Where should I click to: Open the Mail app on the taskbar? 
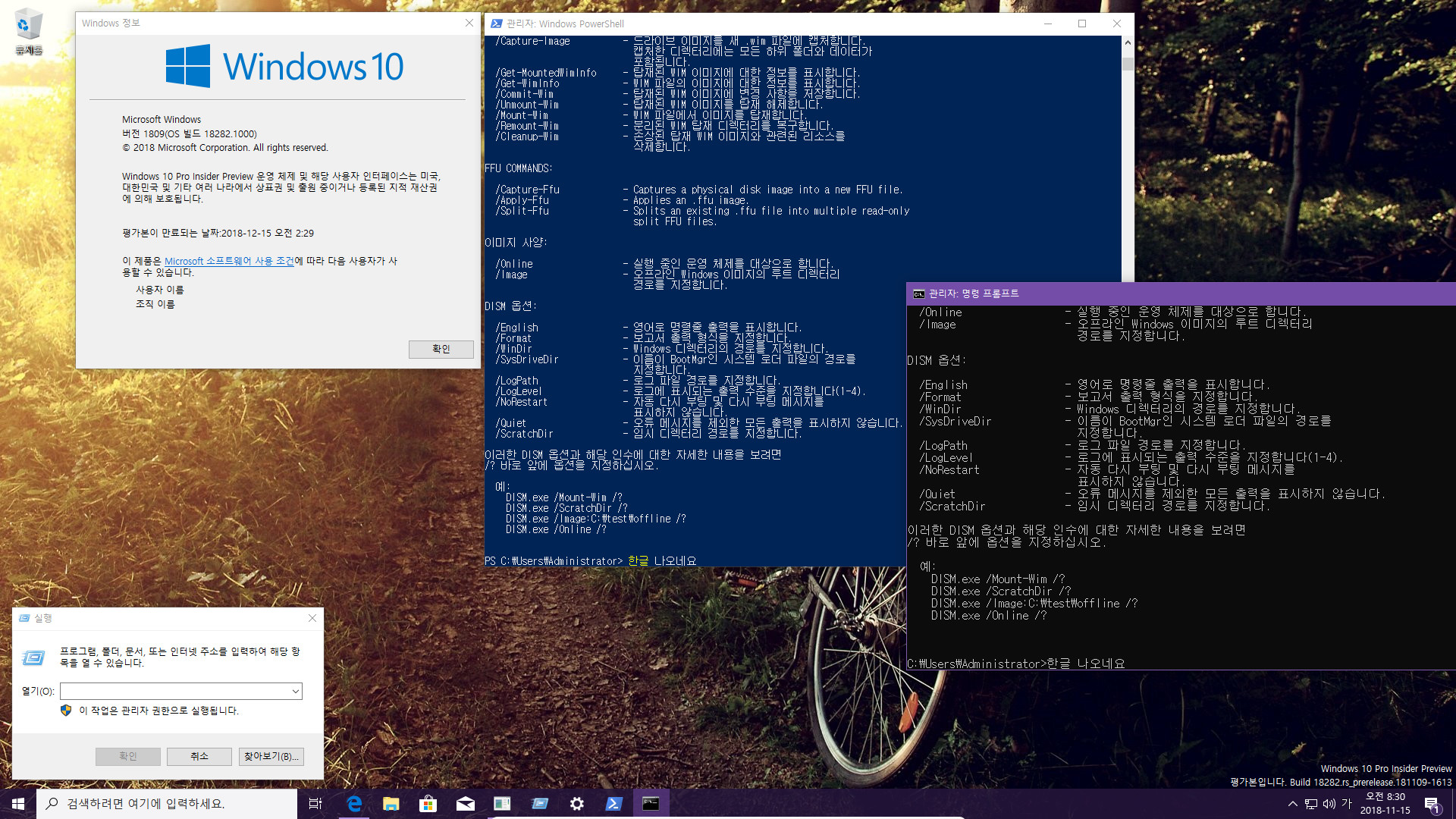pyautogui.click(x=465, y=804)
